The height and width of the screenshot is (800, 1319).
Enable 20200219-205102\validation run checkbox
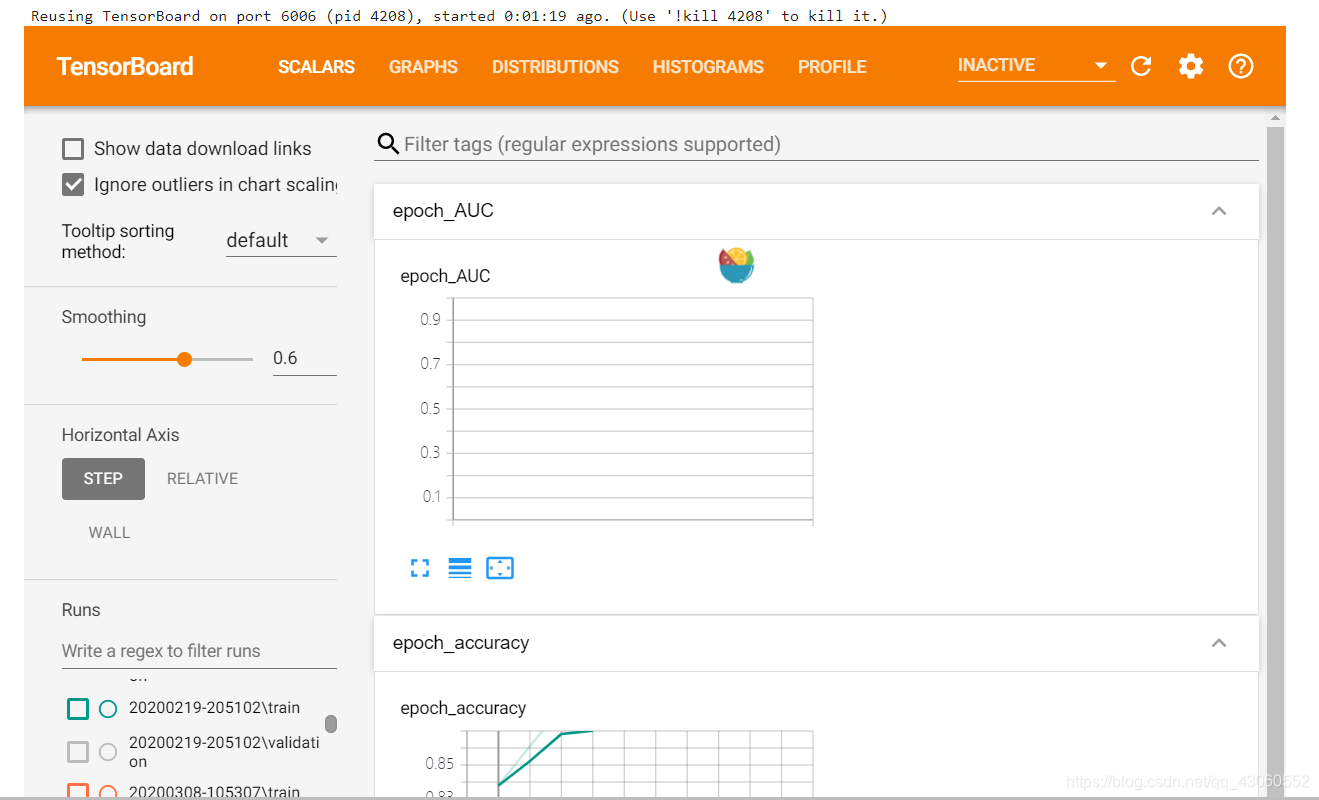pyautogui.click(x=78, y=752)
